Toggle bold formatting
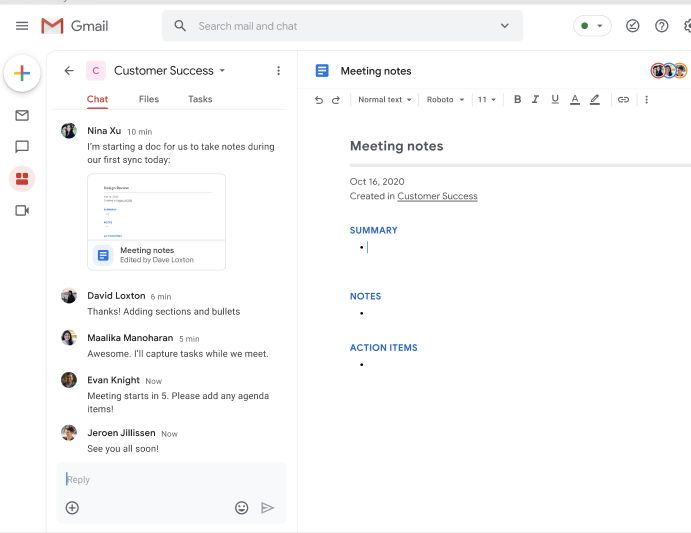 tap(517, 99)
